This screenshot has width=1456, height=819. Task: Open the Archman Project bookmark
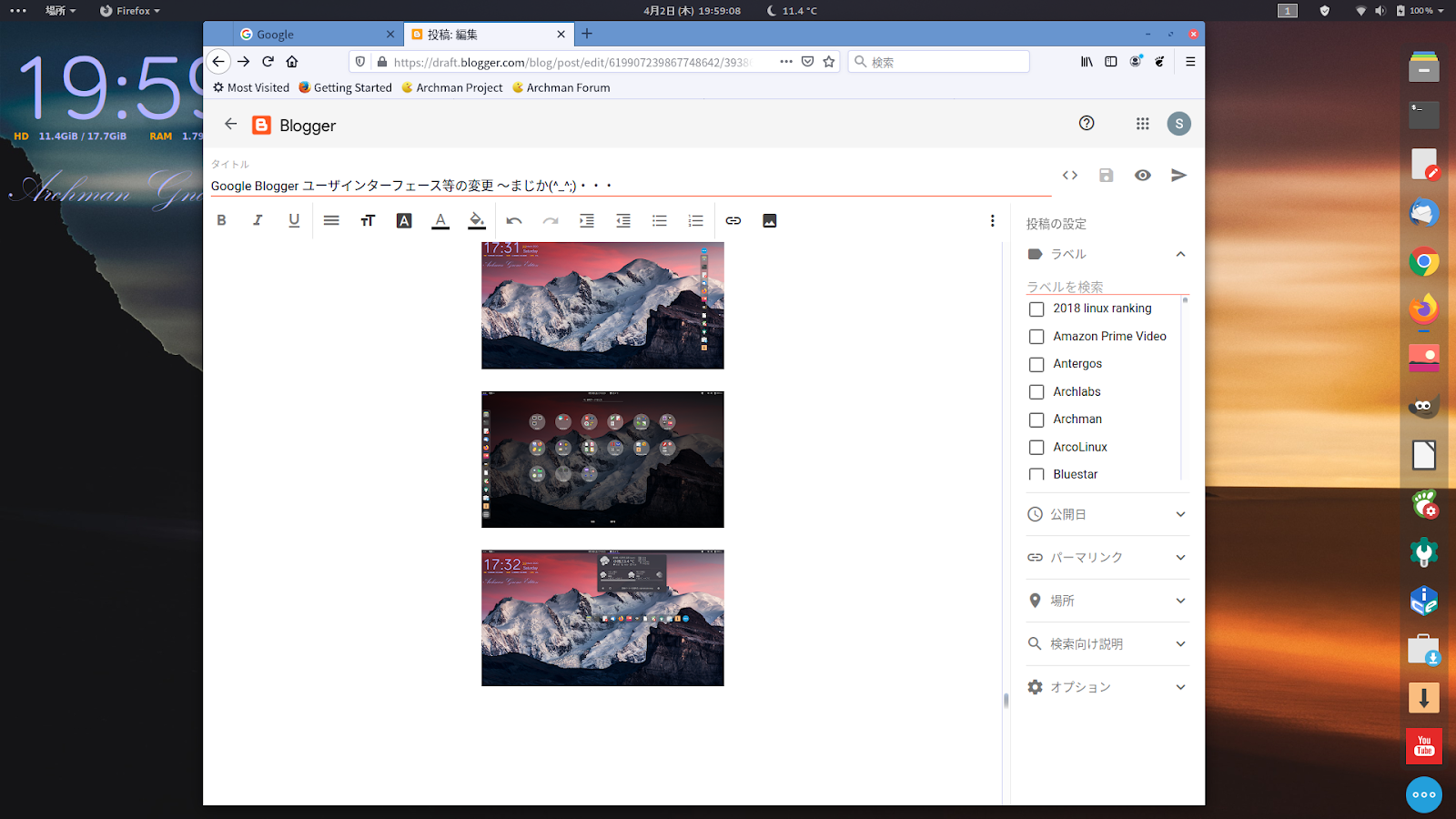452,87
